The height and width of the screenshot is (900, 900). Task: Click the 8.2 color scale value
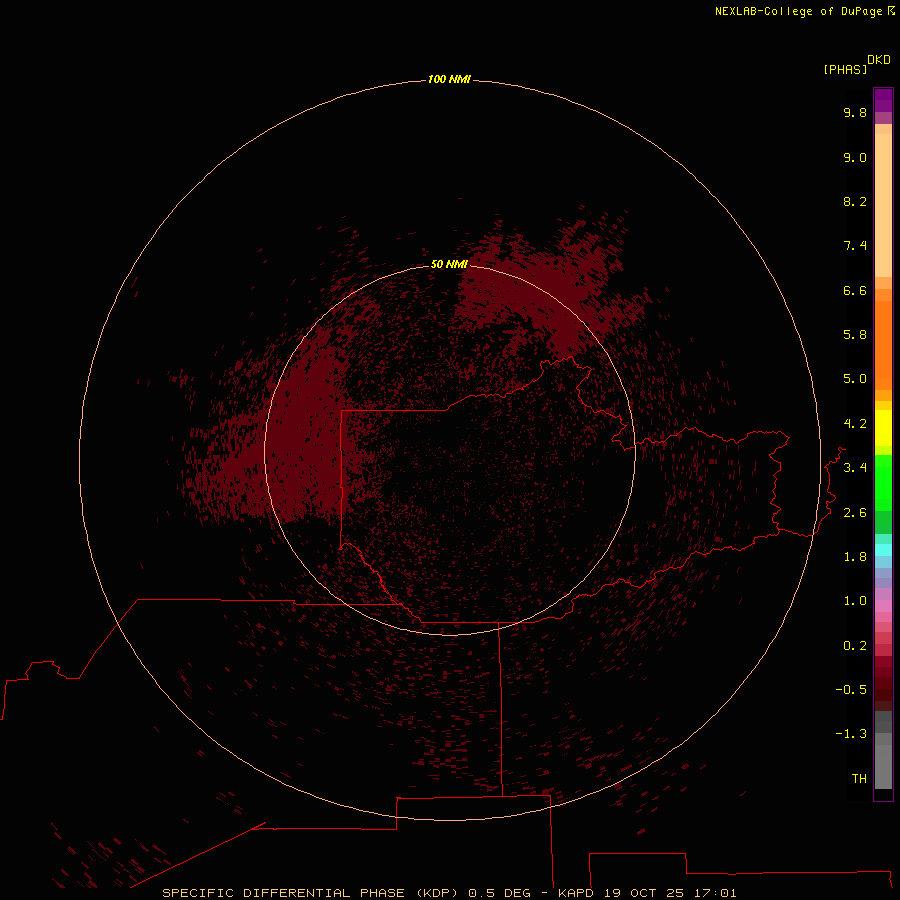(x=855, y=201)
